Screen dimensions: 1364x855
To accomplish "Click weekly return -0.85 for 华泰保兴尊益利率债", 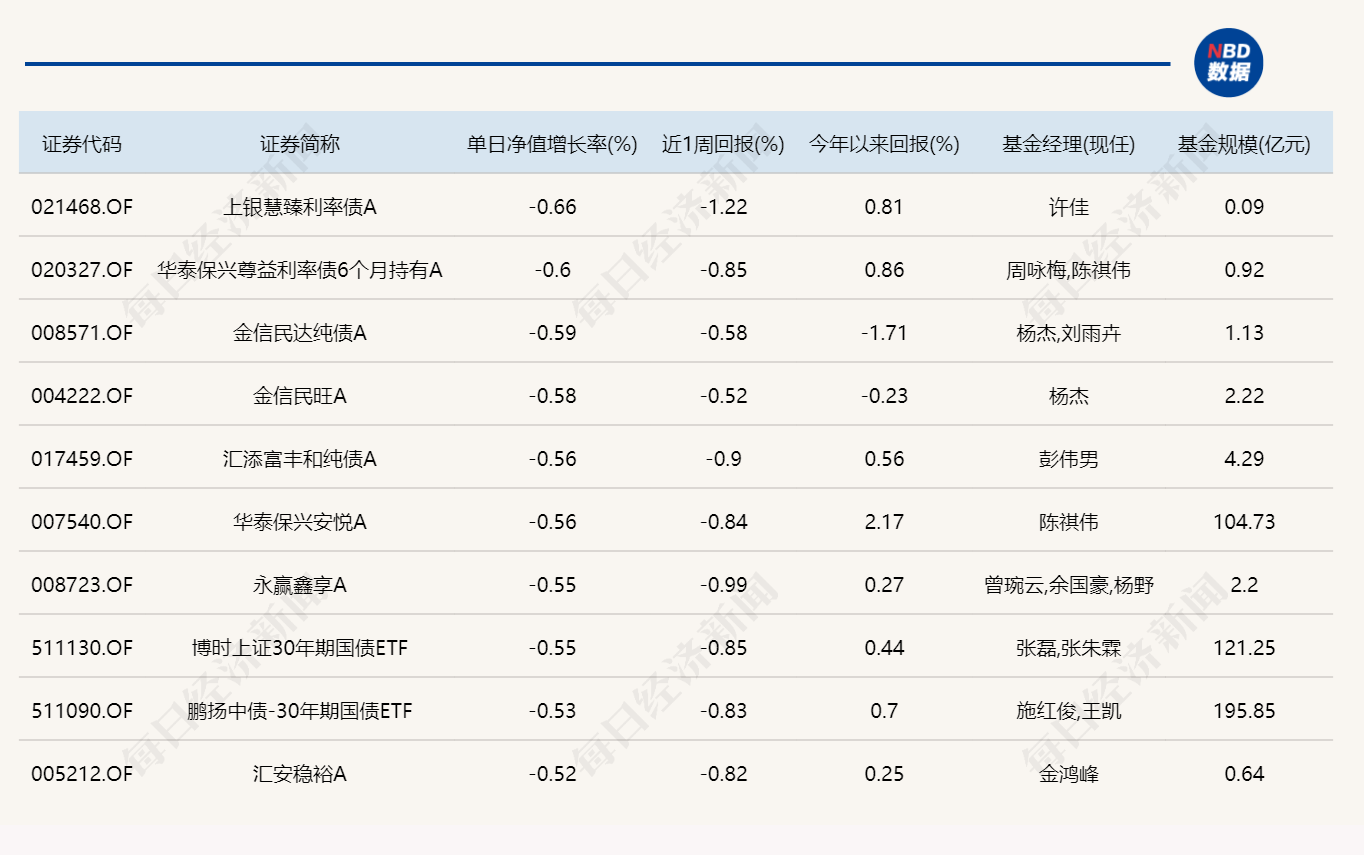I will point(723,270).
